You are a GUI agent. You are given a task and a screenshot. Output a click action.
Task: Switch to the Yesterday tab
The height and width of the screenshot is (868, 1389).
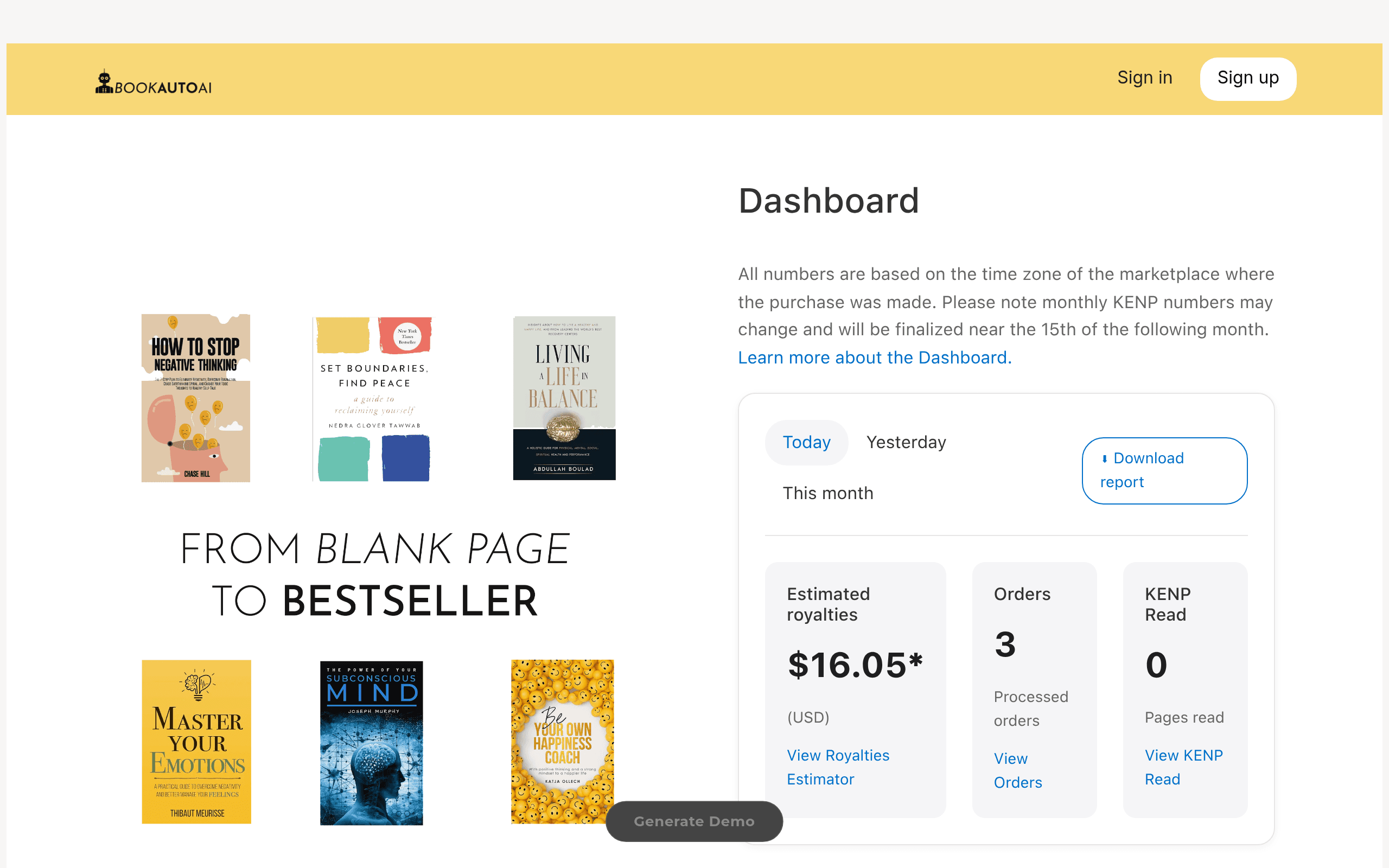coord(906,442)
